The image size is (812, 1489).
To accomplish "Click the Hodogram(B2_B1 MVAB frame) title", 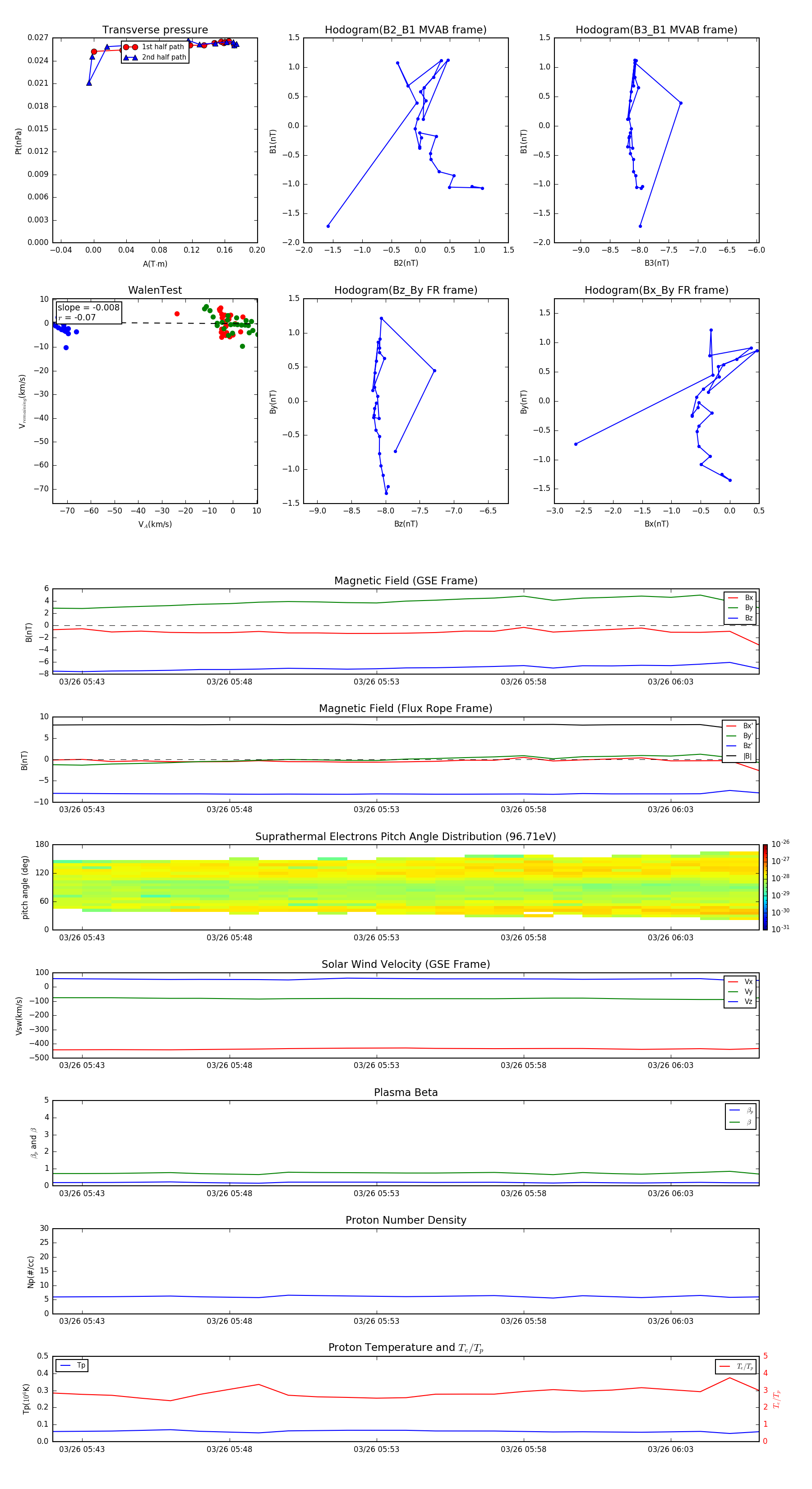I will 405,30.
